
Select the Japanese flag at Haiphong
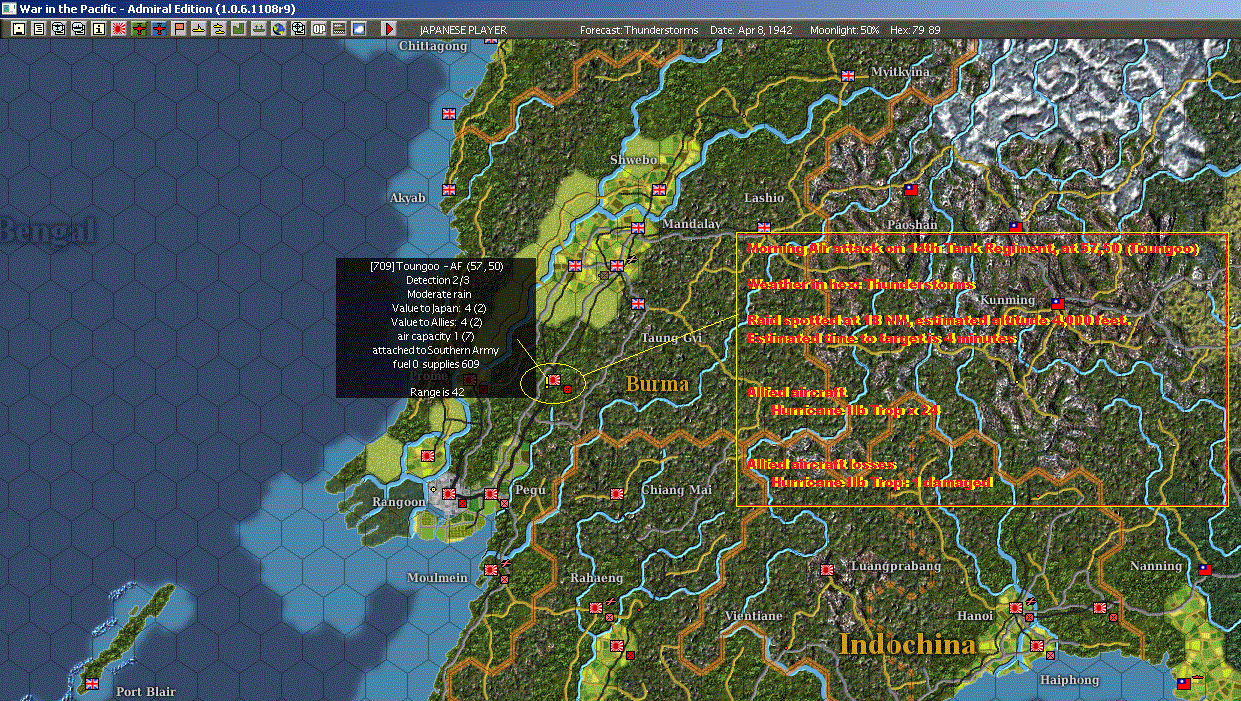tap(1036, 645)
